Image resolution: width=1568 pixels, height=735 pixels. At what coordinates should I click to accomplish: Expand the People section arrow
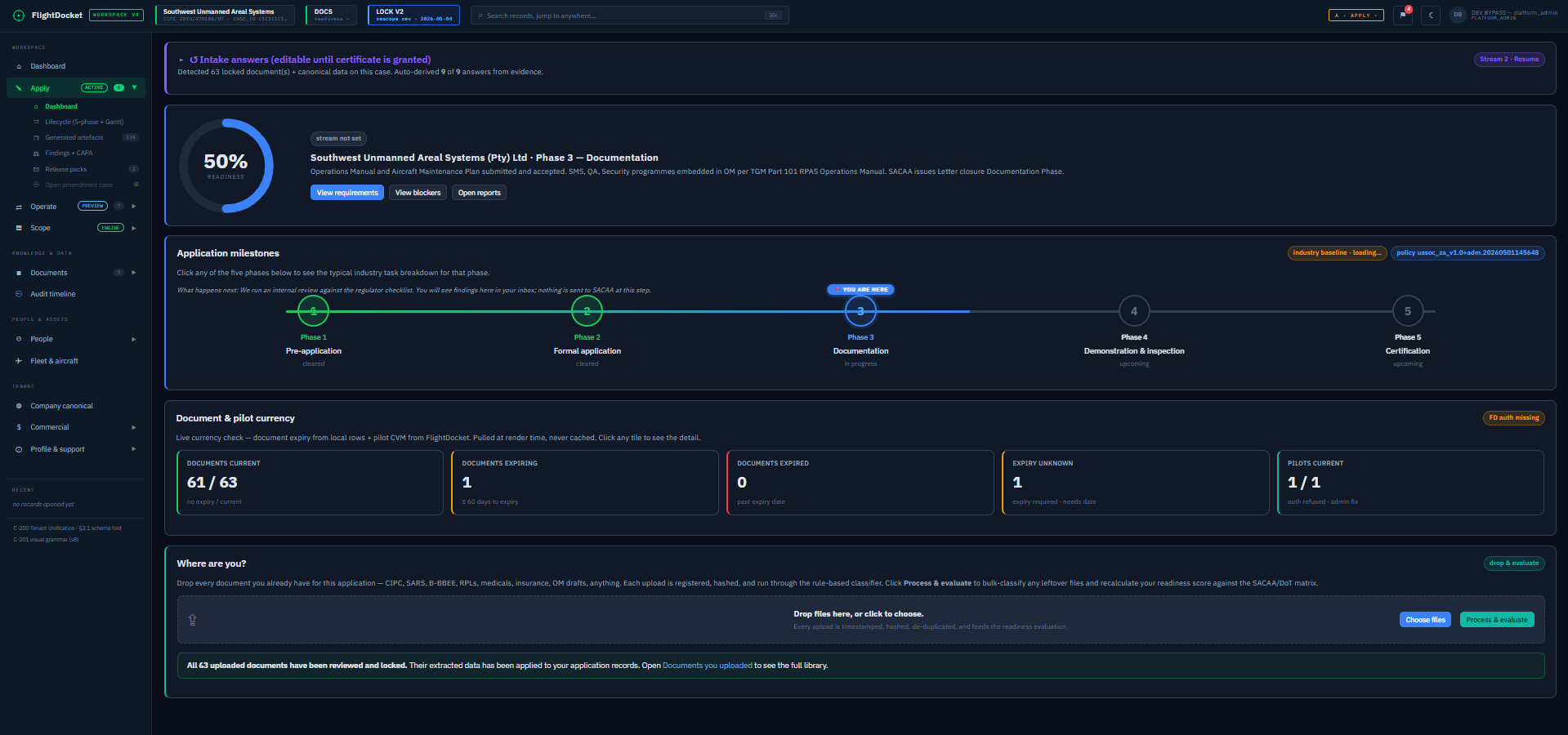point(134,339)
